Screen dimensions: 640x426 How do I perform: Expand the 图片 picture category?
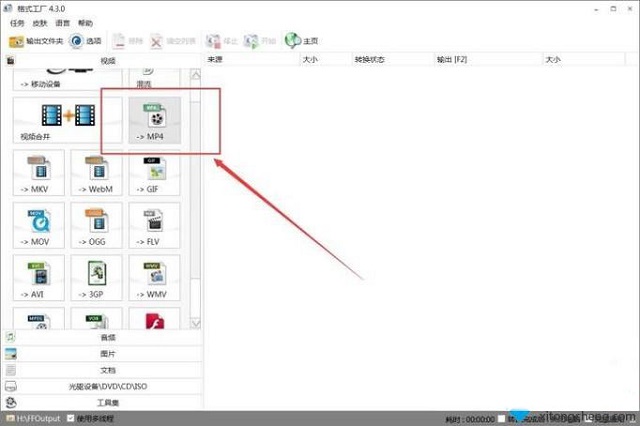102,354
